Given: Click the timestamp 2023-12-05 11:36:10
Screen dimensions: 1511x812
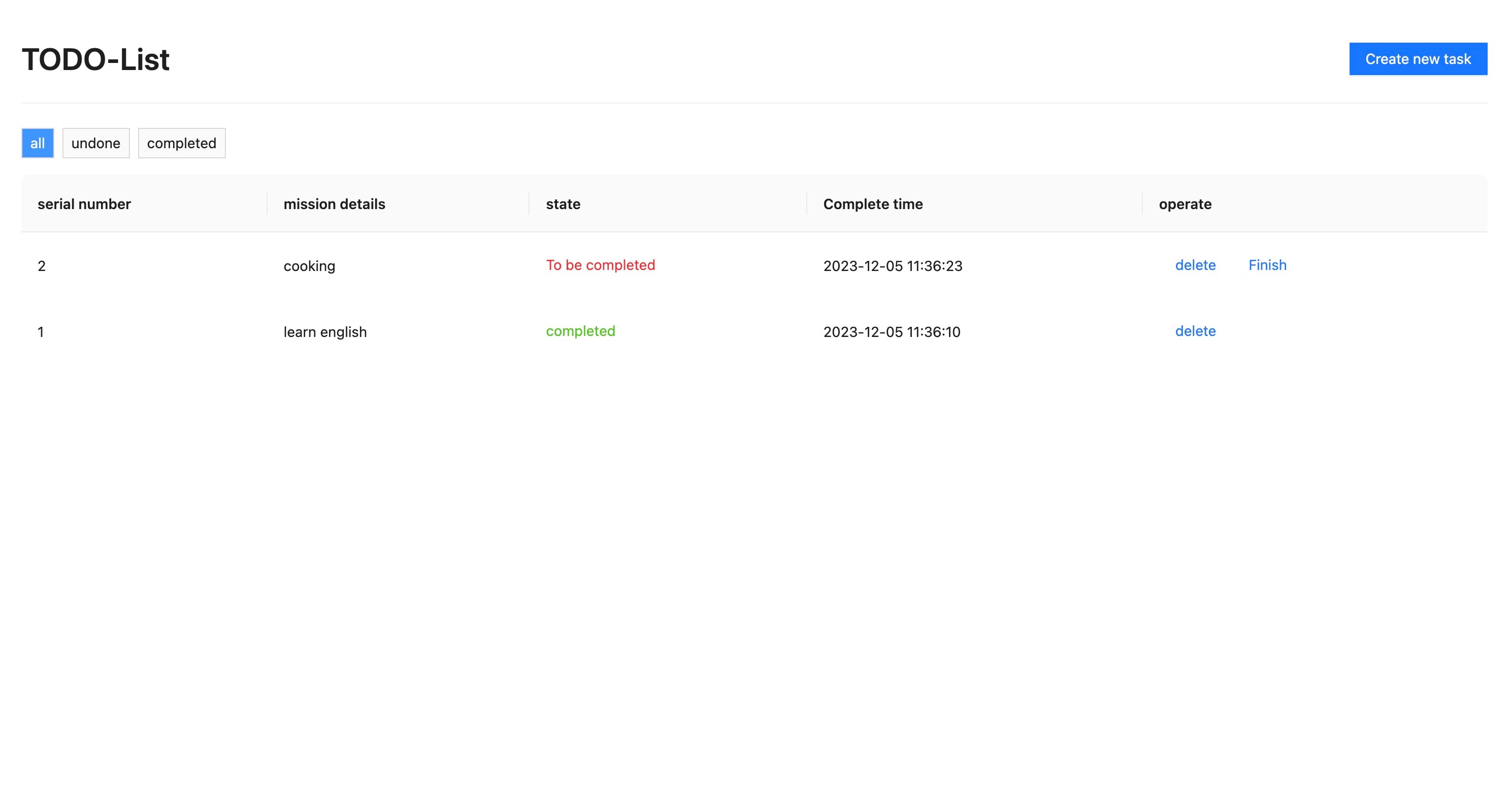Looking at the screenshot, I should coord(891,332).
